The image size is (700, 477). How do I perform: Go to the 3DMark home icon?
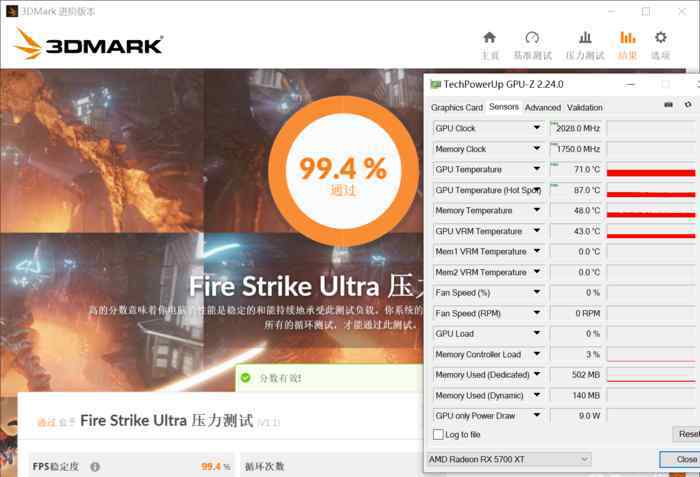pyautogui.click(x=490, y=38)
